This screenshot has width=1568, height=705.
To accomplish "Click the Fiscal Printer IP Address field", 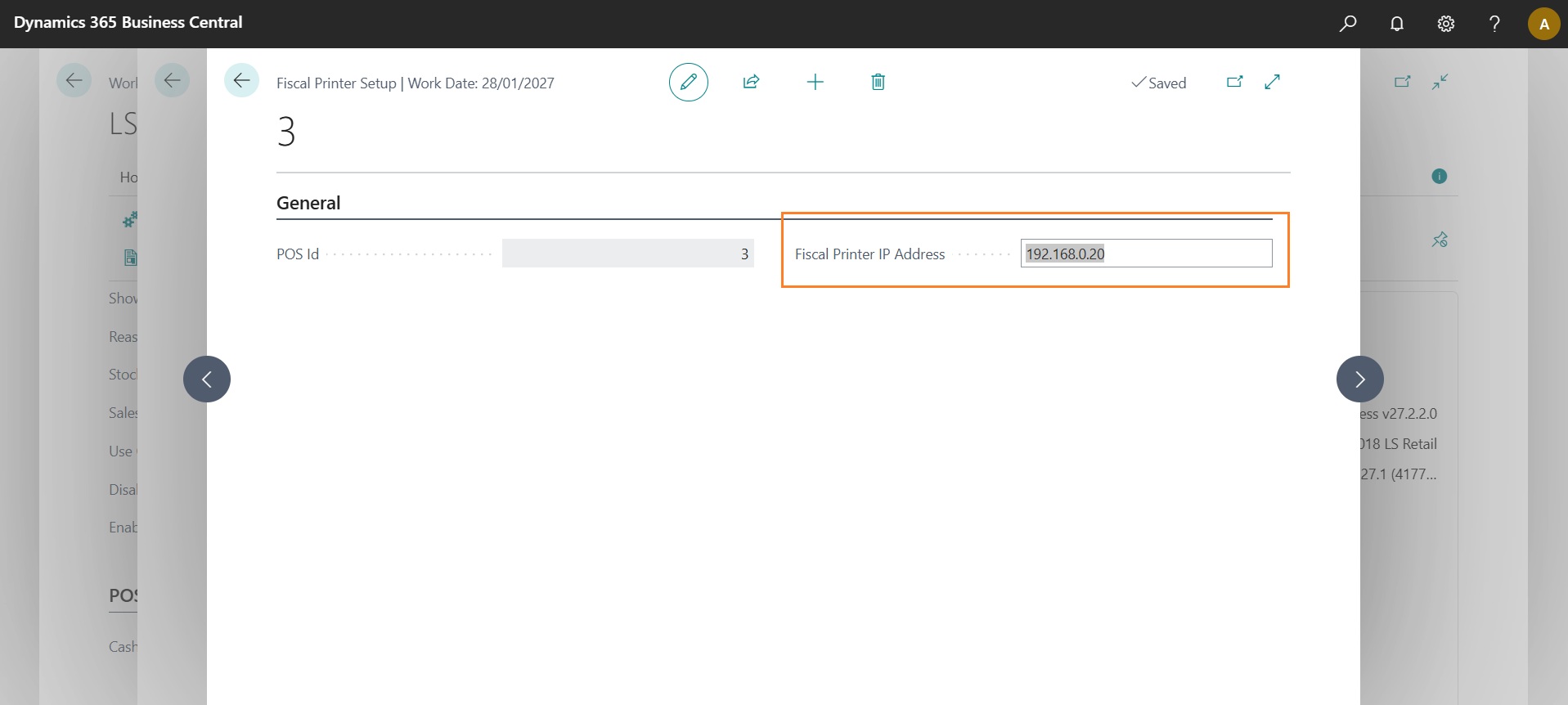I will (x=1145, y=254).
